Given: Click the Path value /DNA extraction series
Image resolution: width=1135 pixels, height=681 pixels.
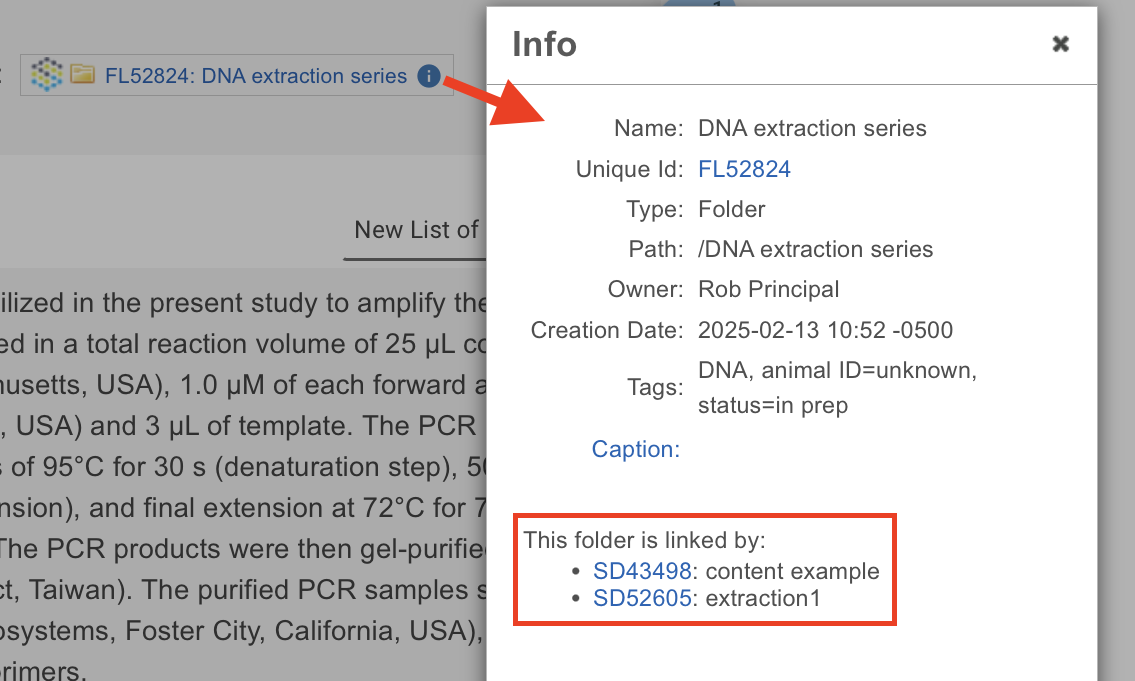Looking at the screenshot, I should point(815,249).
